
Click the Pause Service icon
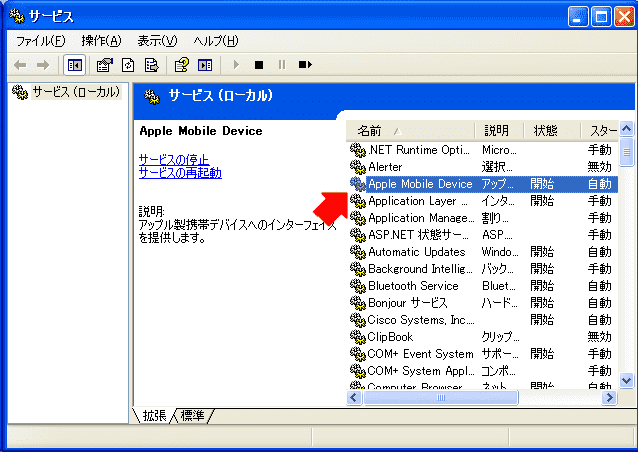coord(282,65)
